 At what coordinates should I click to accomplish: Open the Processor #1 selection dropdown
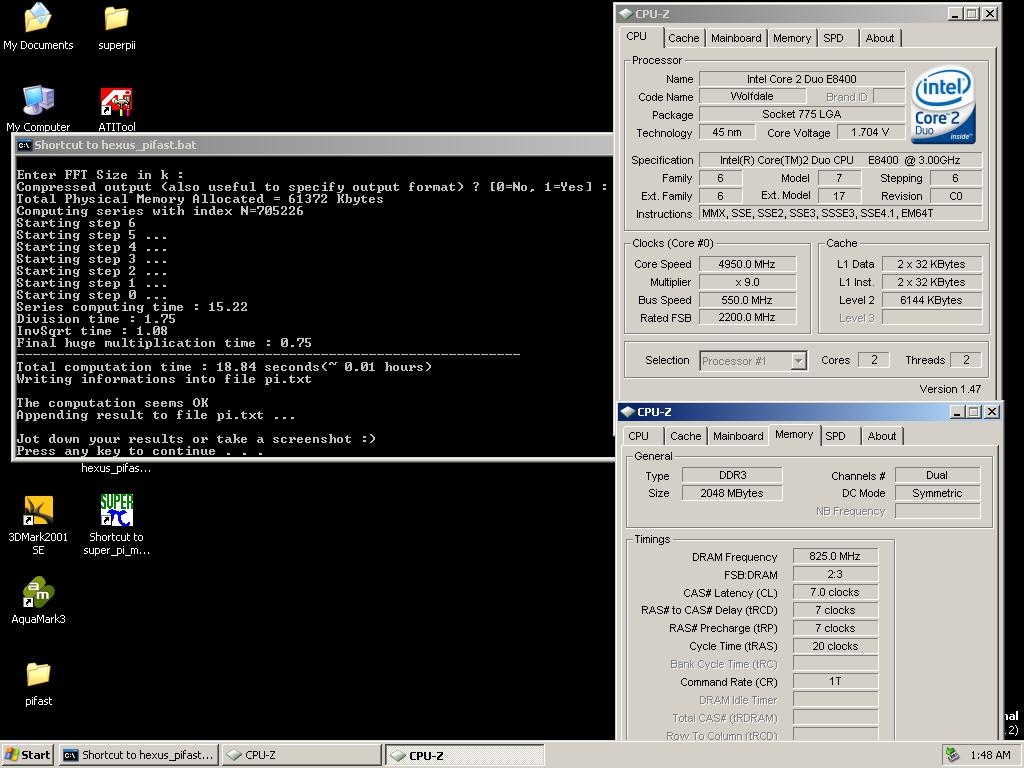(754, 360)
